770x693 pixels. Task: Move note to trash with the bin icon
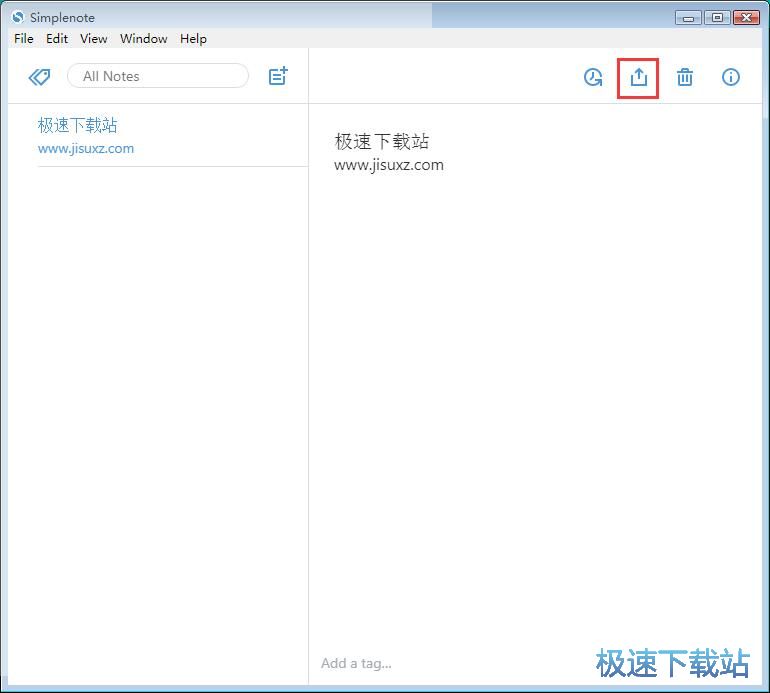(685, 77)
